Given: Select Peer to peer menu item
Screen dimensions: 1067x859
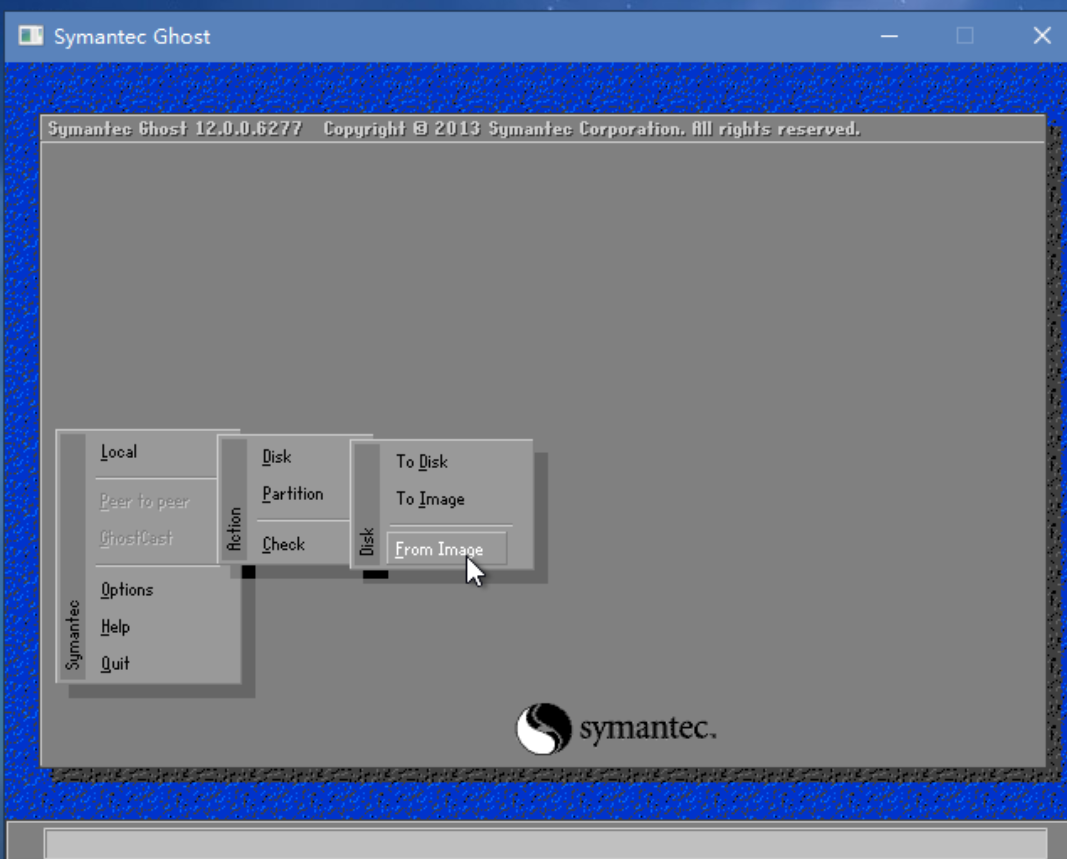Looking at the screenshot, I should (144, 502).
